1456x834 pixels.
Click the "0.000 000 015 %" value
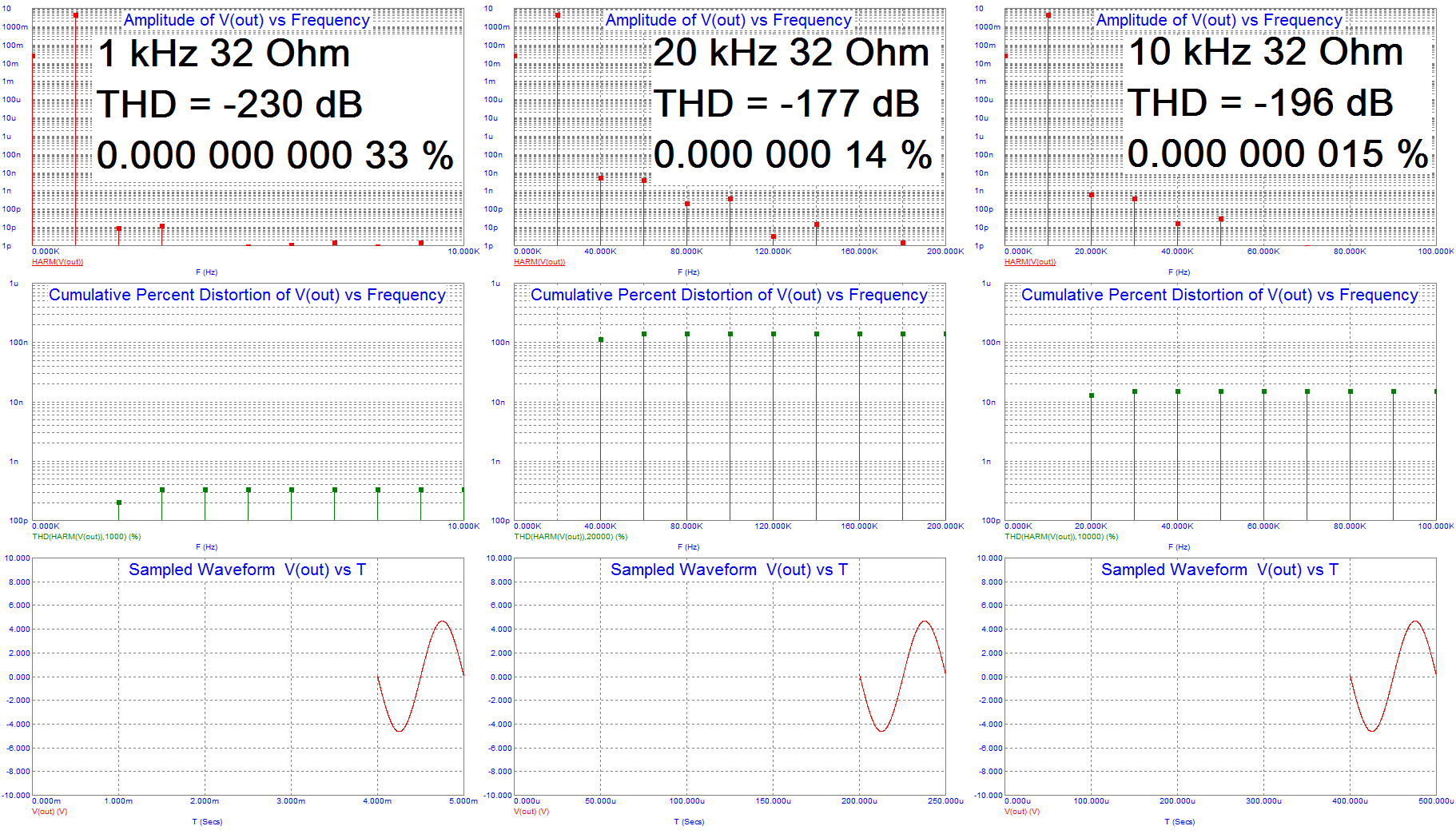click(1278, 153)
